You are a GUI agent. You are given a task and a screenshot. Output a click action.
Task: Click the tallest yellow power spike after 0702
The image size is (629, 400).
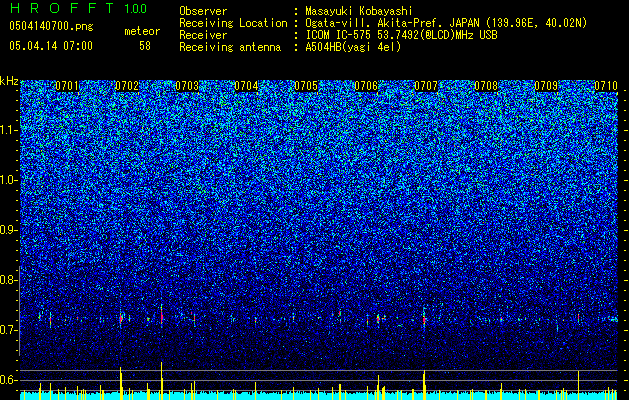[162, 380]
